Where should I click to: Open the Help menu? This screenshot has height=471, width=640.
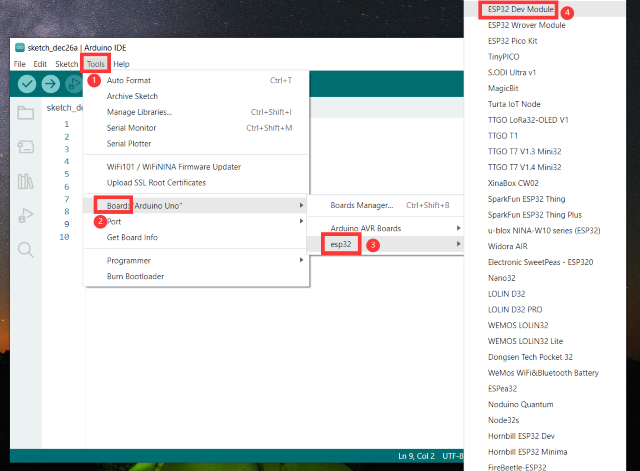tap(121, 64)
